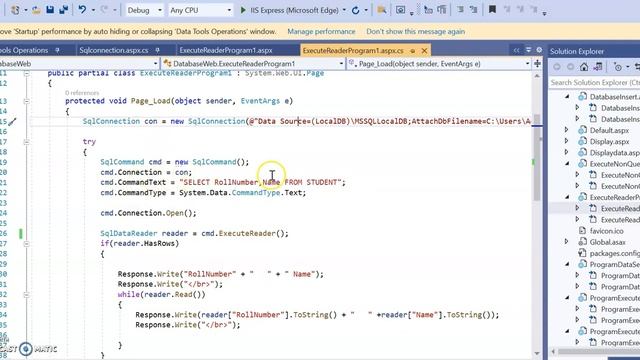Close the ExecuteReaderProgram1.aspx.cs tab
This screenshot has width=640, height=360.
tap(424, 50)
